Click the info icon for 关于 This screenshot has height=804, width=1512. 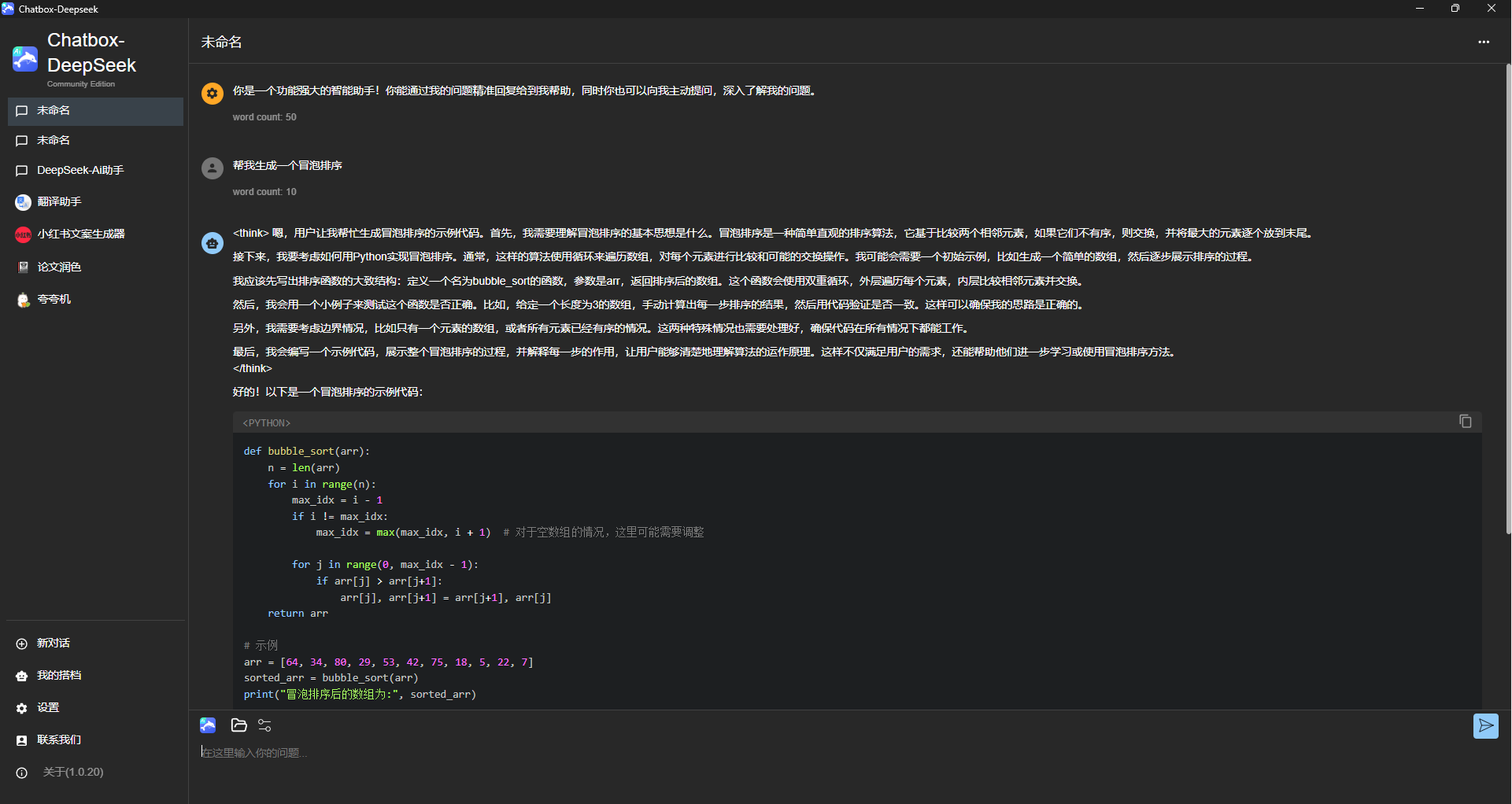click(22, 773)
